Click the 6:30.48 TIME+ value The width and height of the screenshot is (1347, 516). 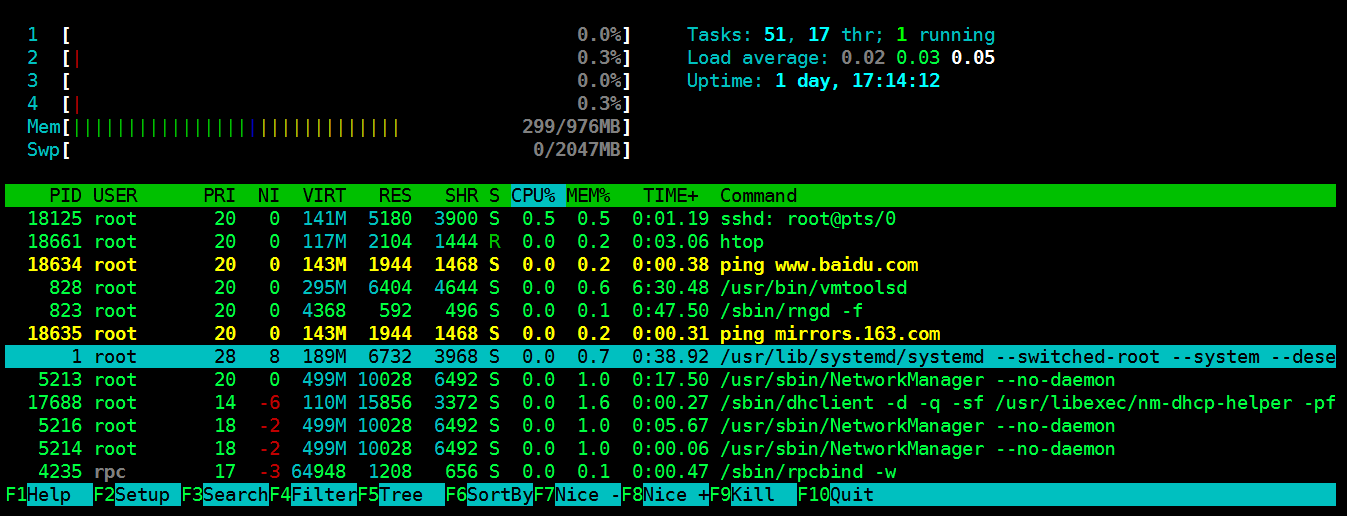671,288
